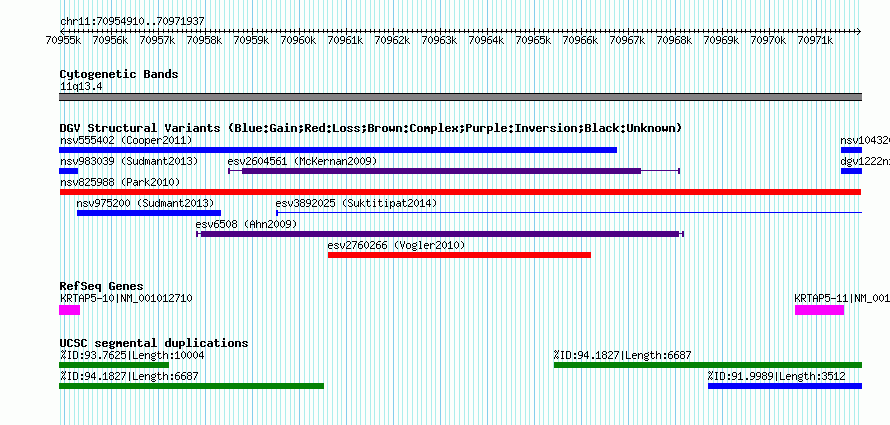890x425 pixels.
Task: Open nsv975200 (Sudmant2013) label
Action: click(x=145, y=203)
